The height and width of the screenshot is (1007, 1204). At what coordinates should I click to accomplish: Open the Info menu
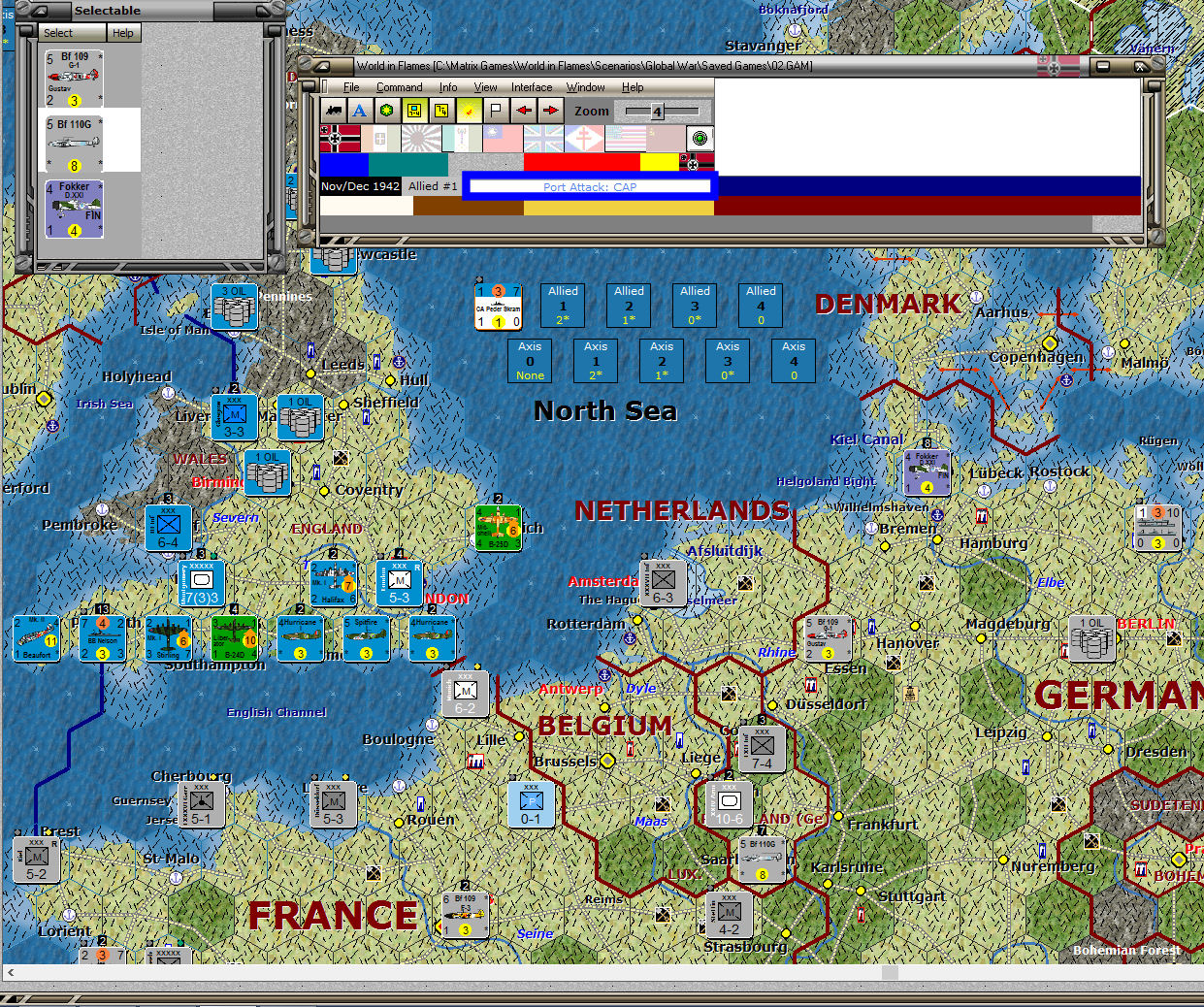(447, 87)
